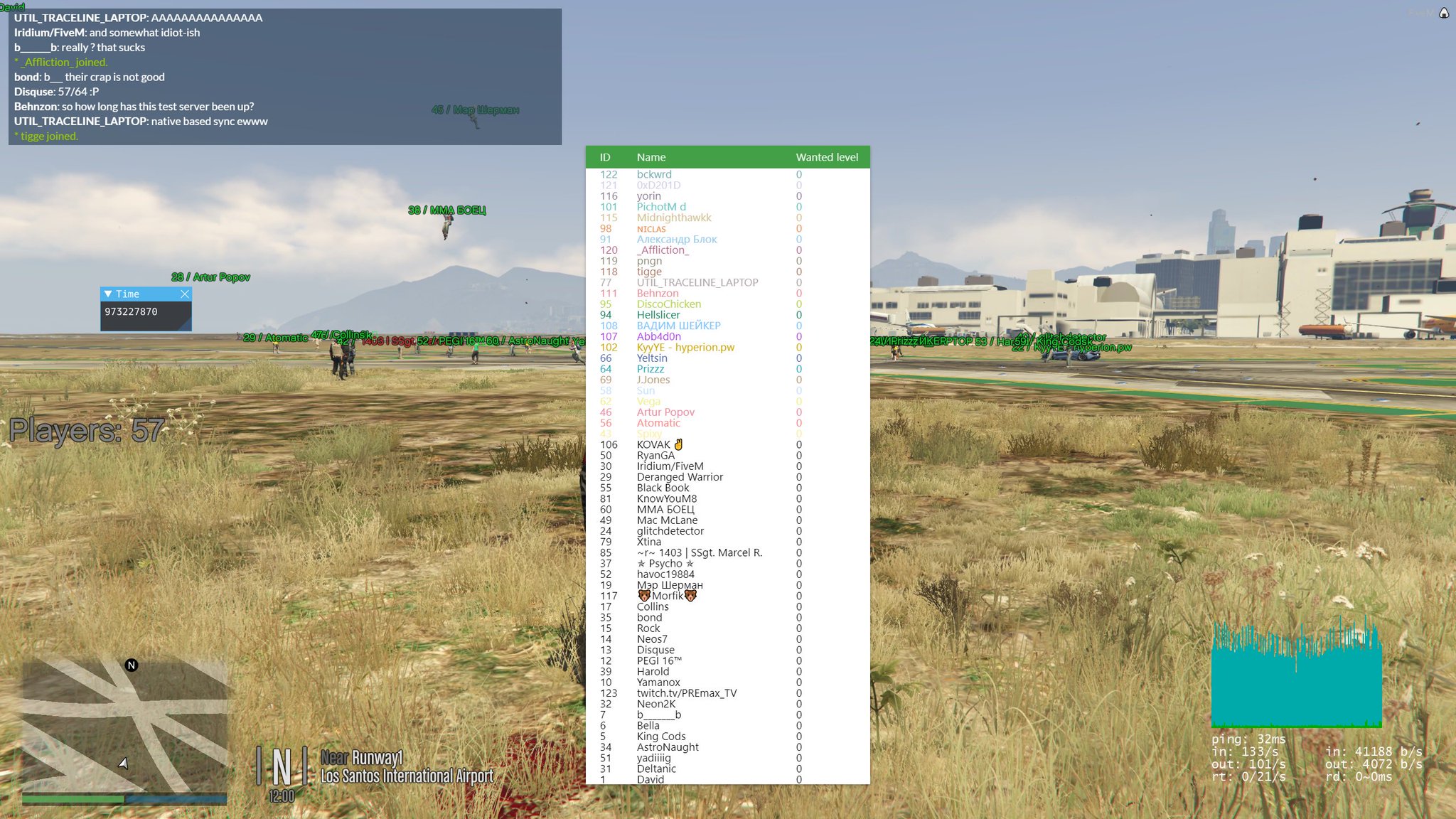The image size is (1456, 819).
Task: Open the Wanted level column header
Action: [x=827, y=157]
